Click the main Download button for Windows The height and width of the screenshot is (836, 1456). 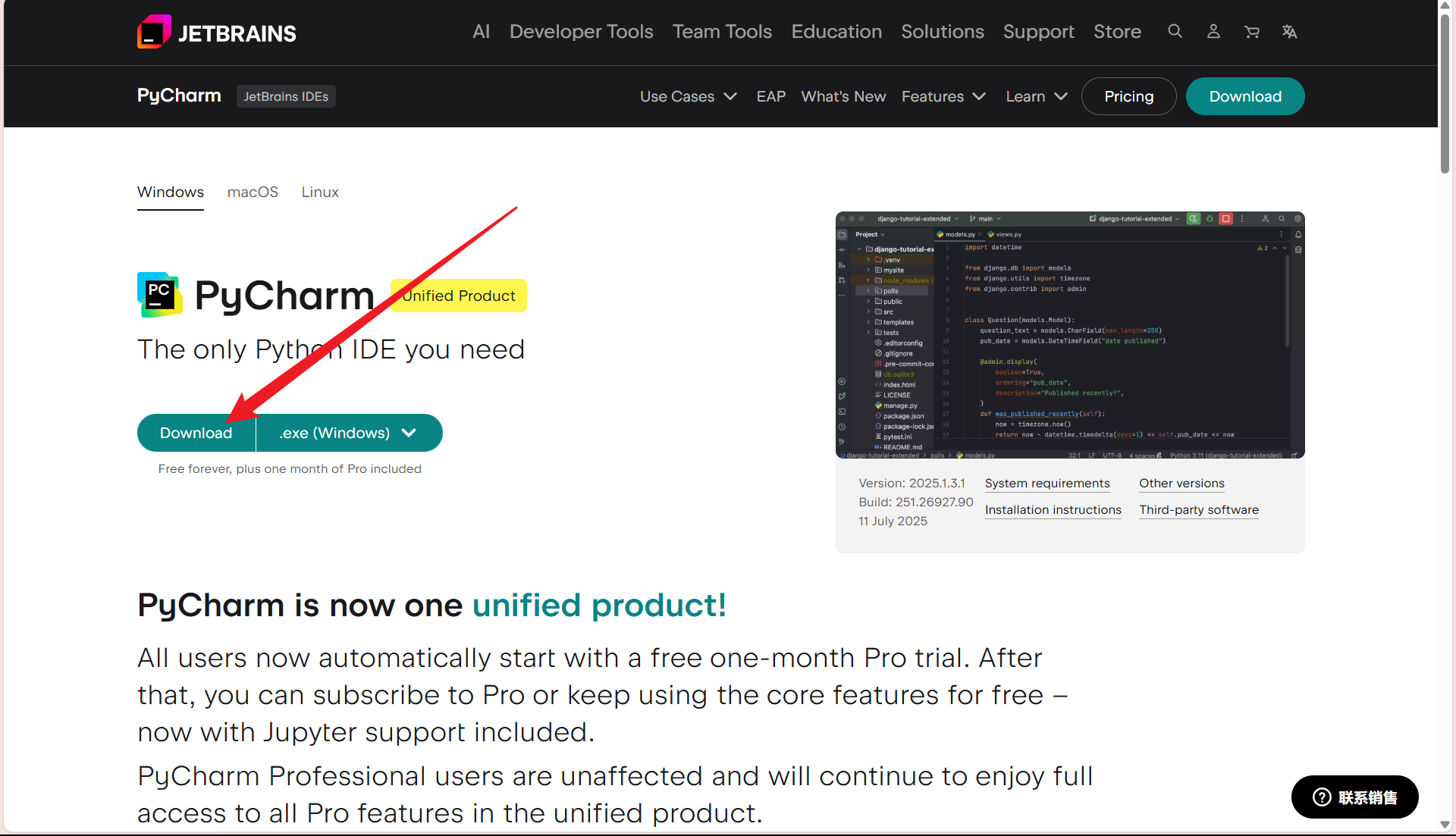coord(196,433)
